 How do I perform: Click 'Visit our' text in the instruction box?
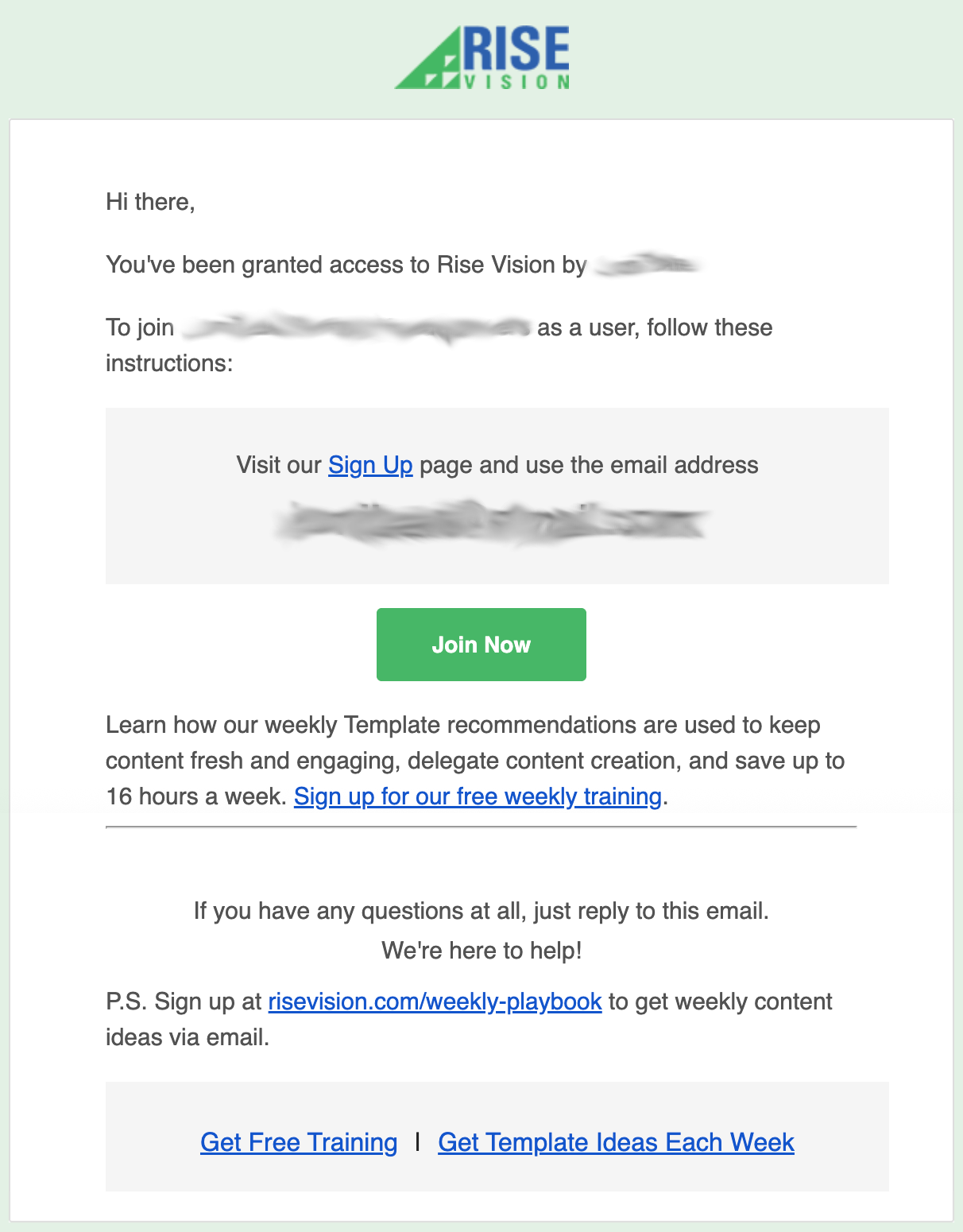pos(279,465)
